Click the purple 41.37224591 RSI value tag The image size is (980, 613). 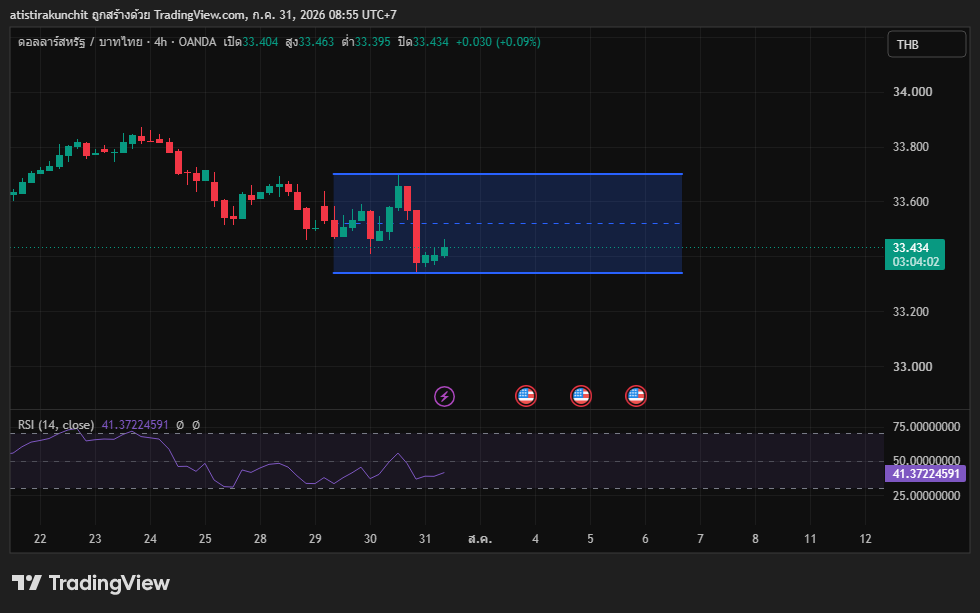point(925,474)
